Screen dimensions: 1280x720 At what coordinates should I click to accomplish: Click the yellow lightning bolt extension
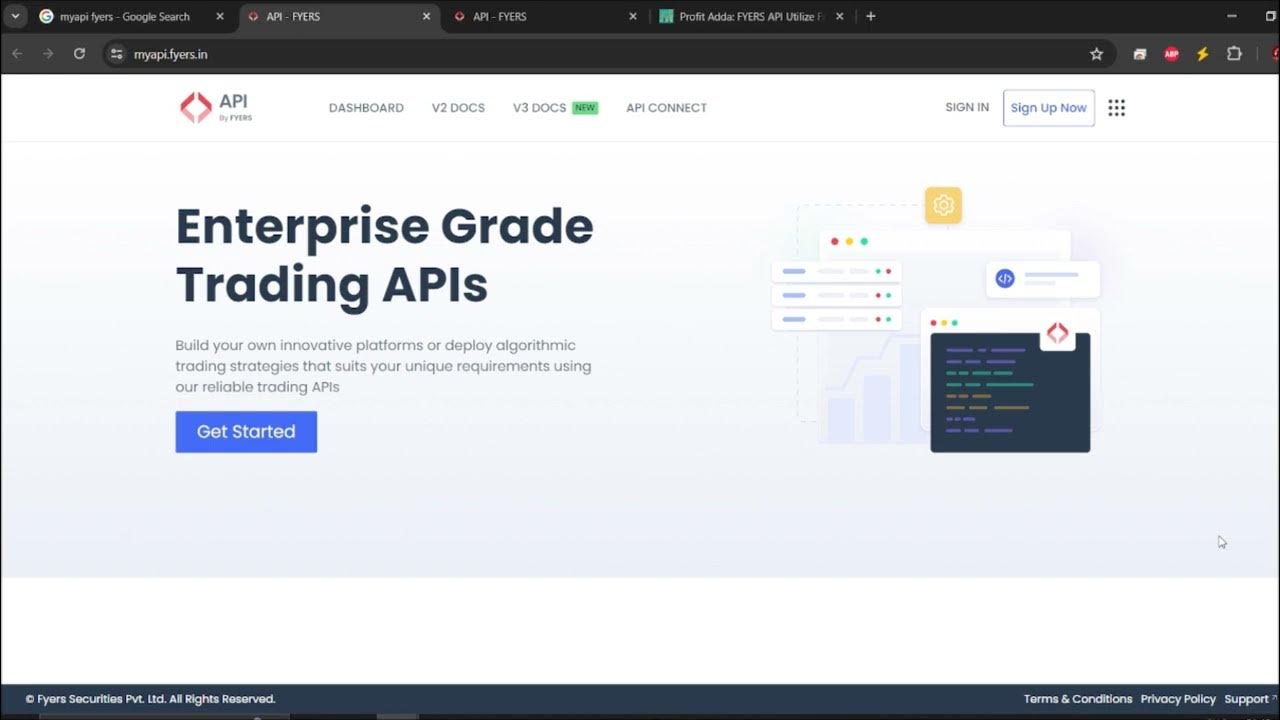tap(1203, 54)
